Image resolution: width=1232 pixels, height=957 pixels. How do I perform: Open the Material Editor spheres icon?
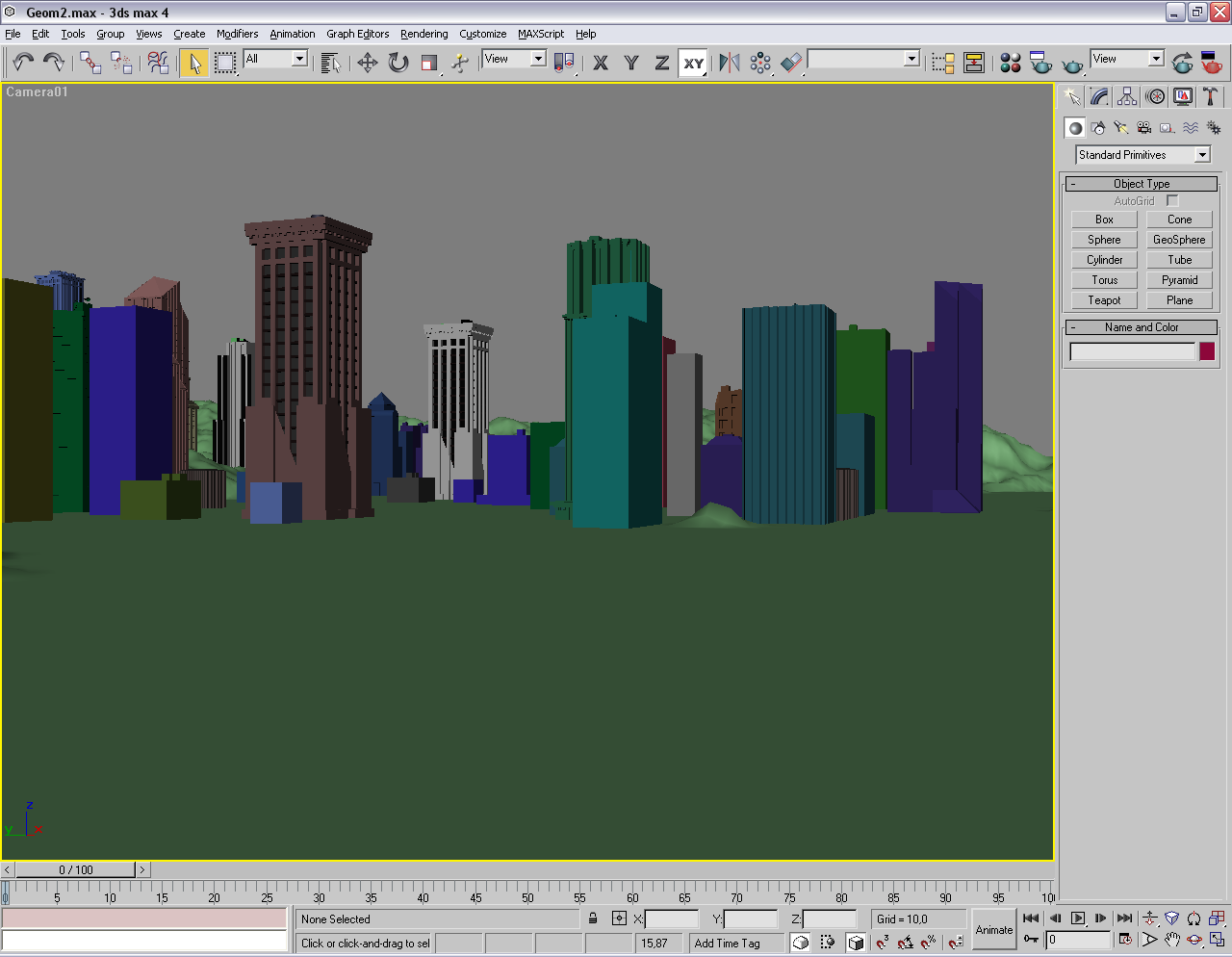click(x=1010, y=63)
